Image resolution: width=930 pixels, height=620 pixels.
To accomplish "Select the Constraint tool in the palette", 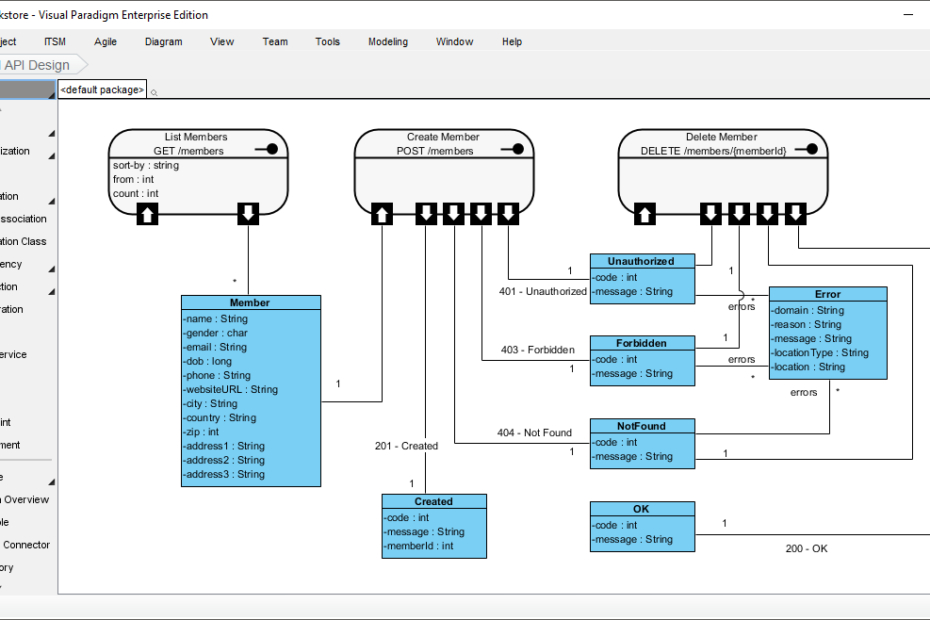I will (18, 422).
